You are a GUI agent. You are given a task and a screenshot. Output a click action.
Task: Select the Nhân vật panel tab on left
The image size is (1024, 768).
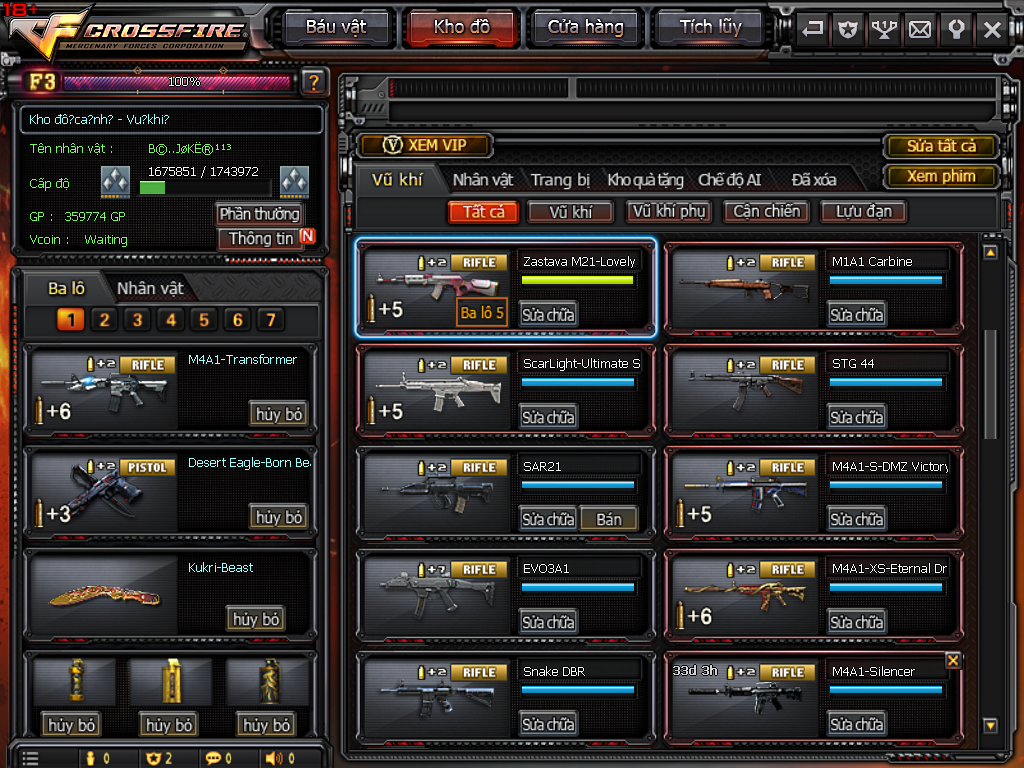pyautogui.click(x=150, y=288)
